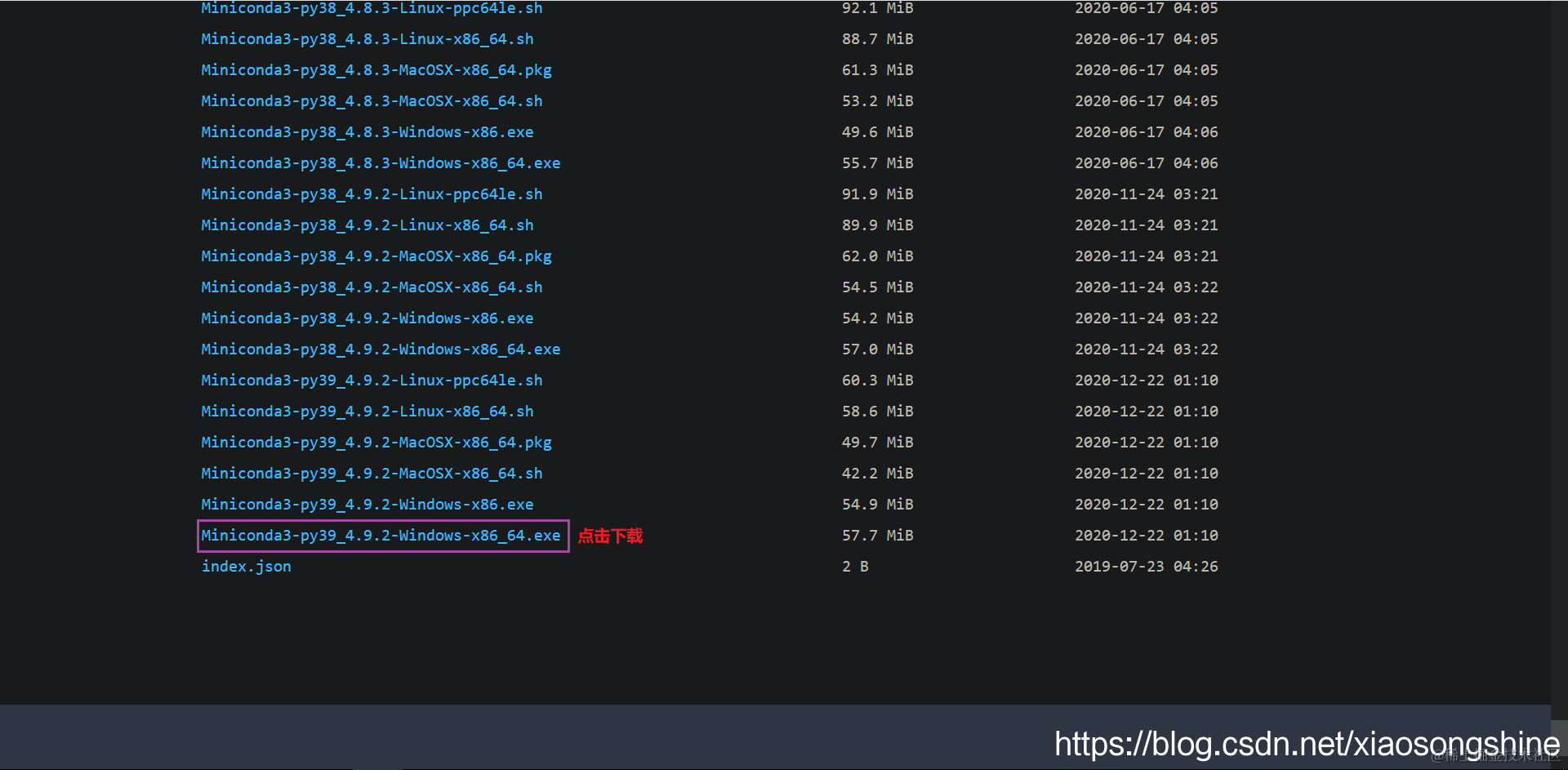1568x770 pixels.
Task: Select the 2019-07-23 04:26 date text
Action: (x=1147, y=567)
